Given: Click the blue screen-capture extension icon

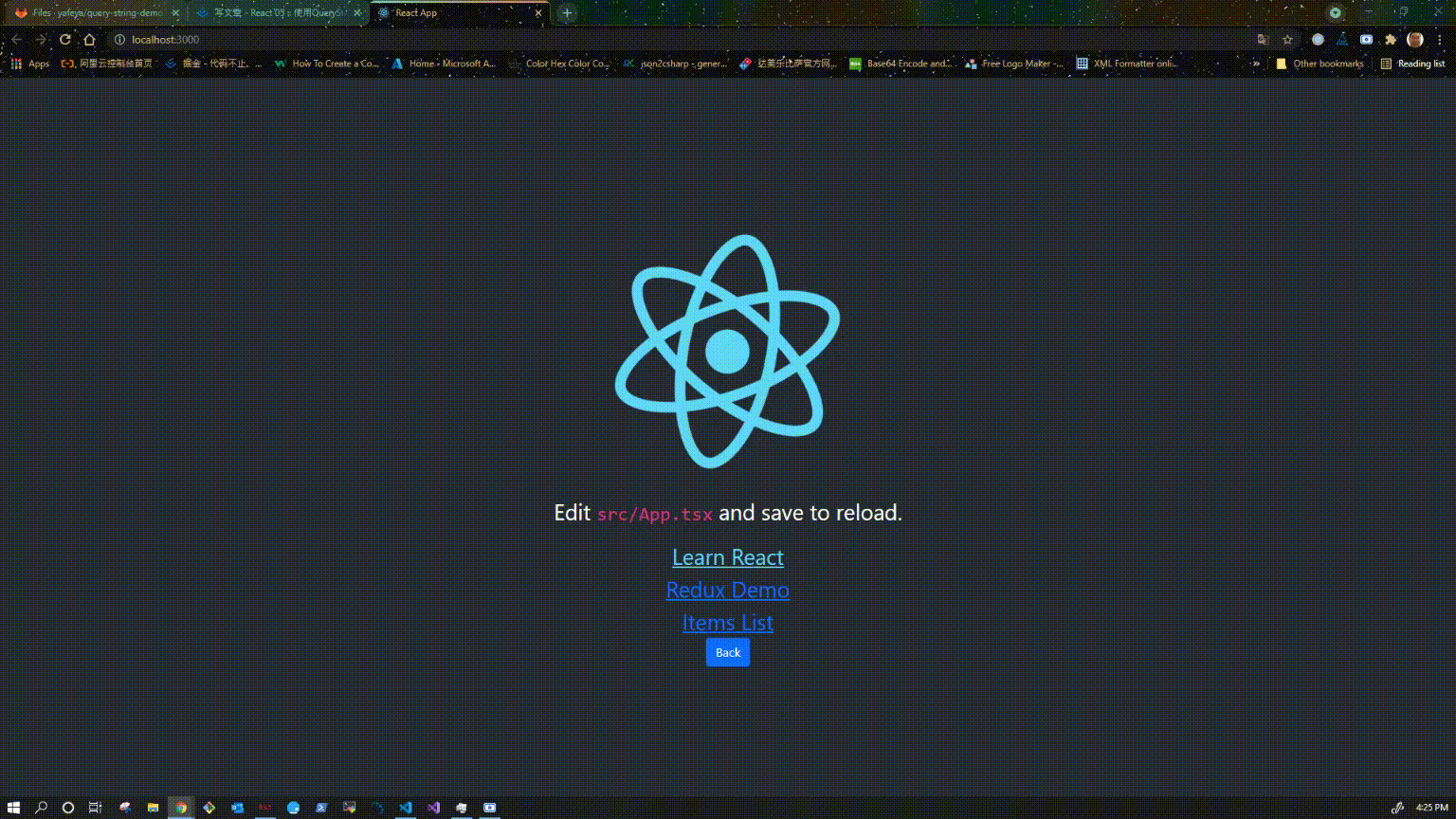Looking at the screenshot, I should [1366, 40].
